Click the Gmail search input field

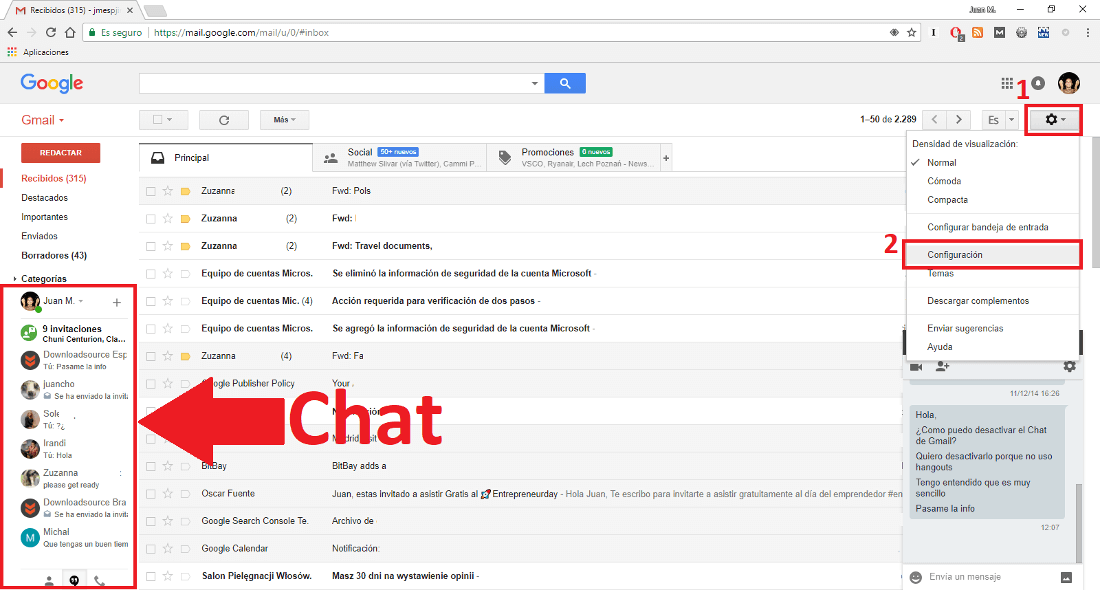coord(334,83)
